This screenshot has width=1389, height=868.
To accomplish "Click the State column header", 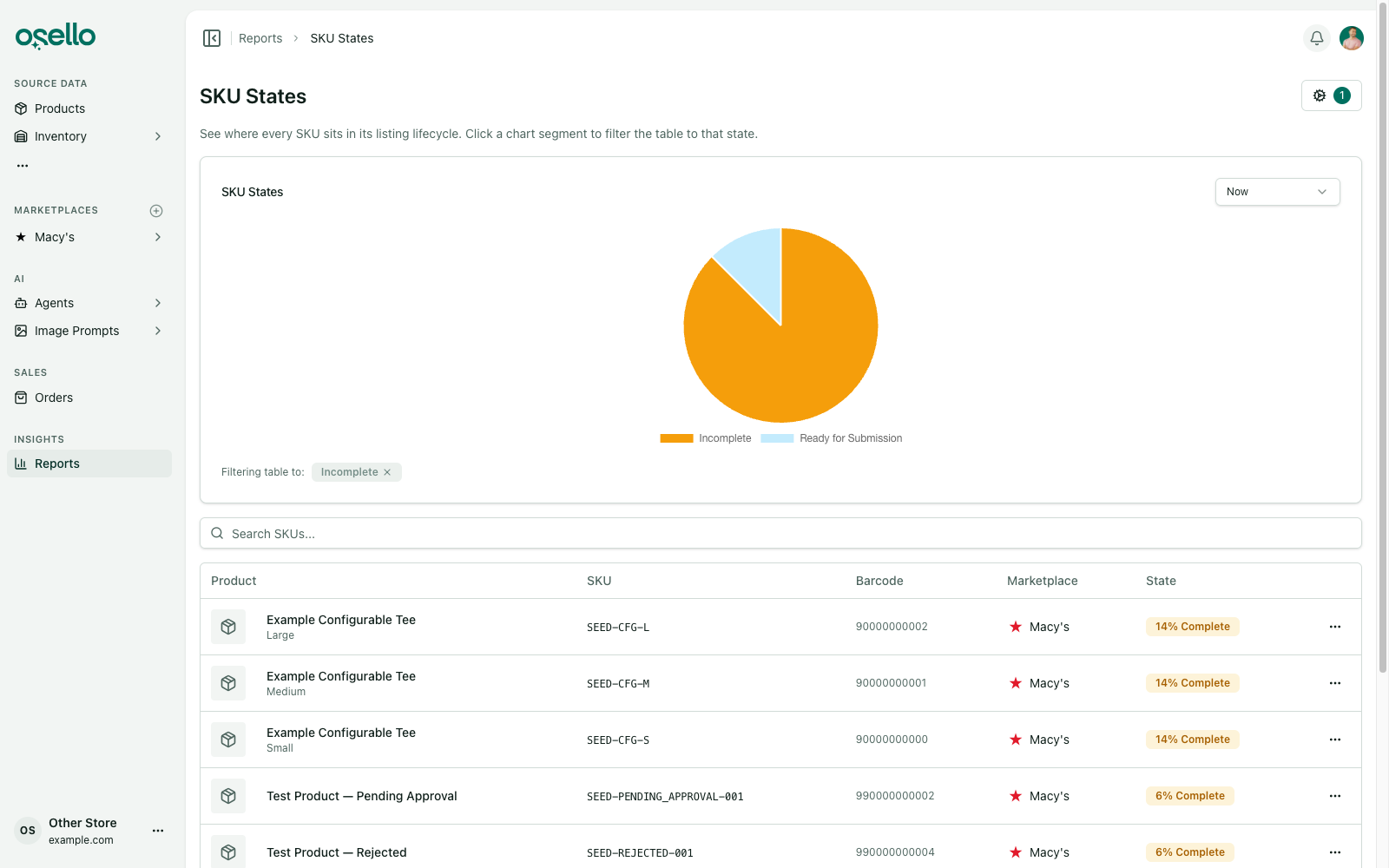I will [x=1161, y=581].
